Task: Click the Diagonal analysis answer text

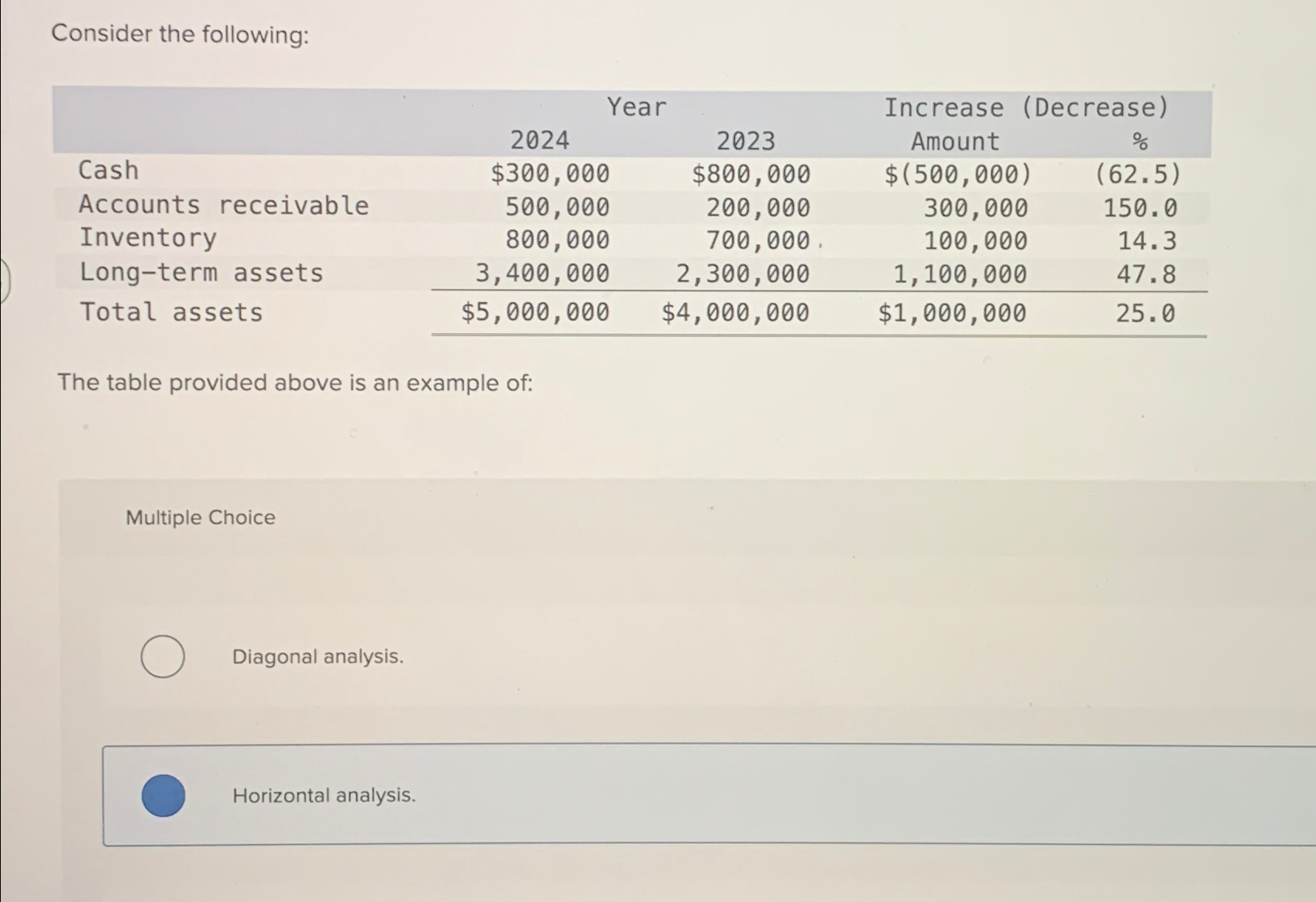Action: (318, 656)
